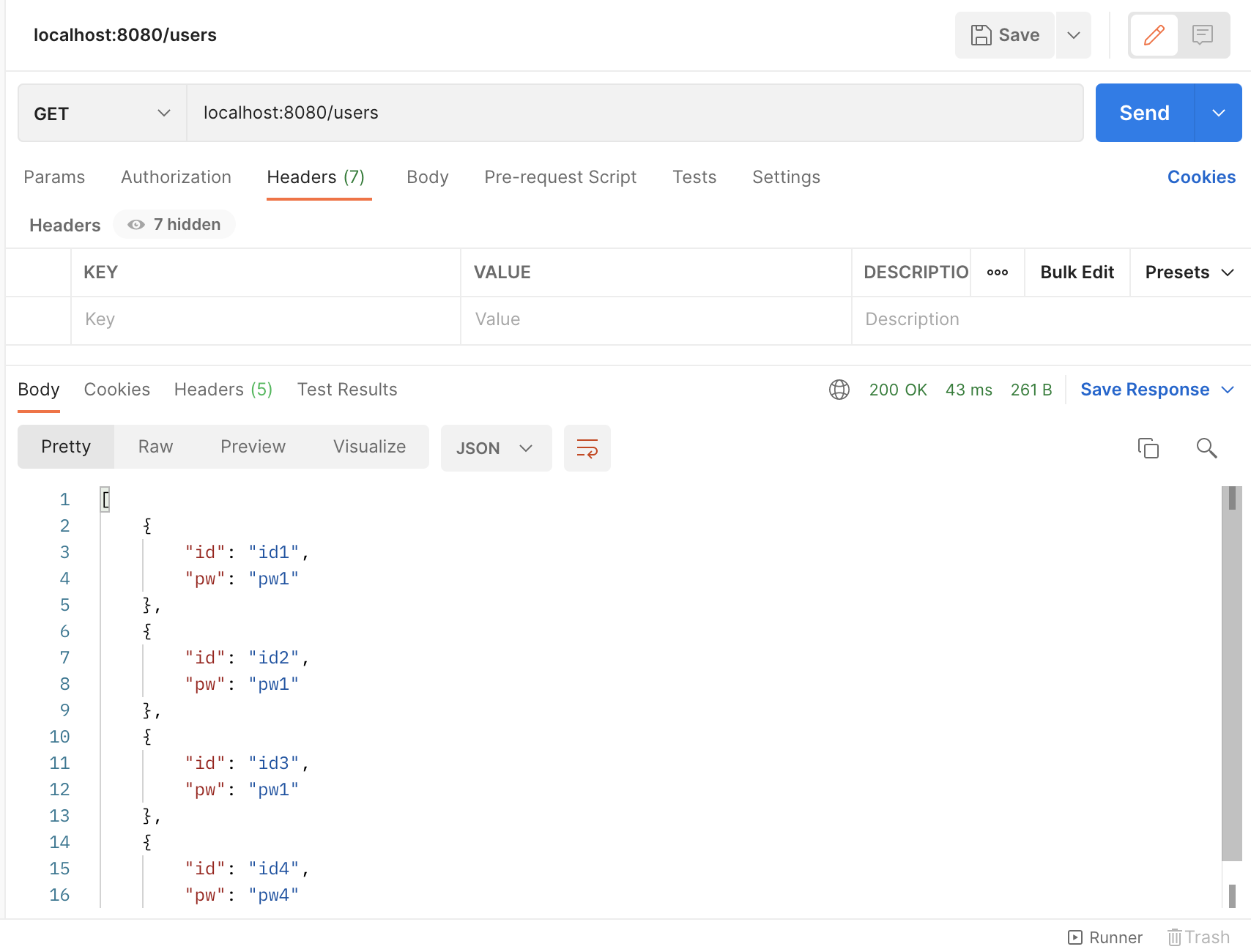Click Save Response
The height and width of the screenshot is (952, 1251).
[x=1145, y=390]
